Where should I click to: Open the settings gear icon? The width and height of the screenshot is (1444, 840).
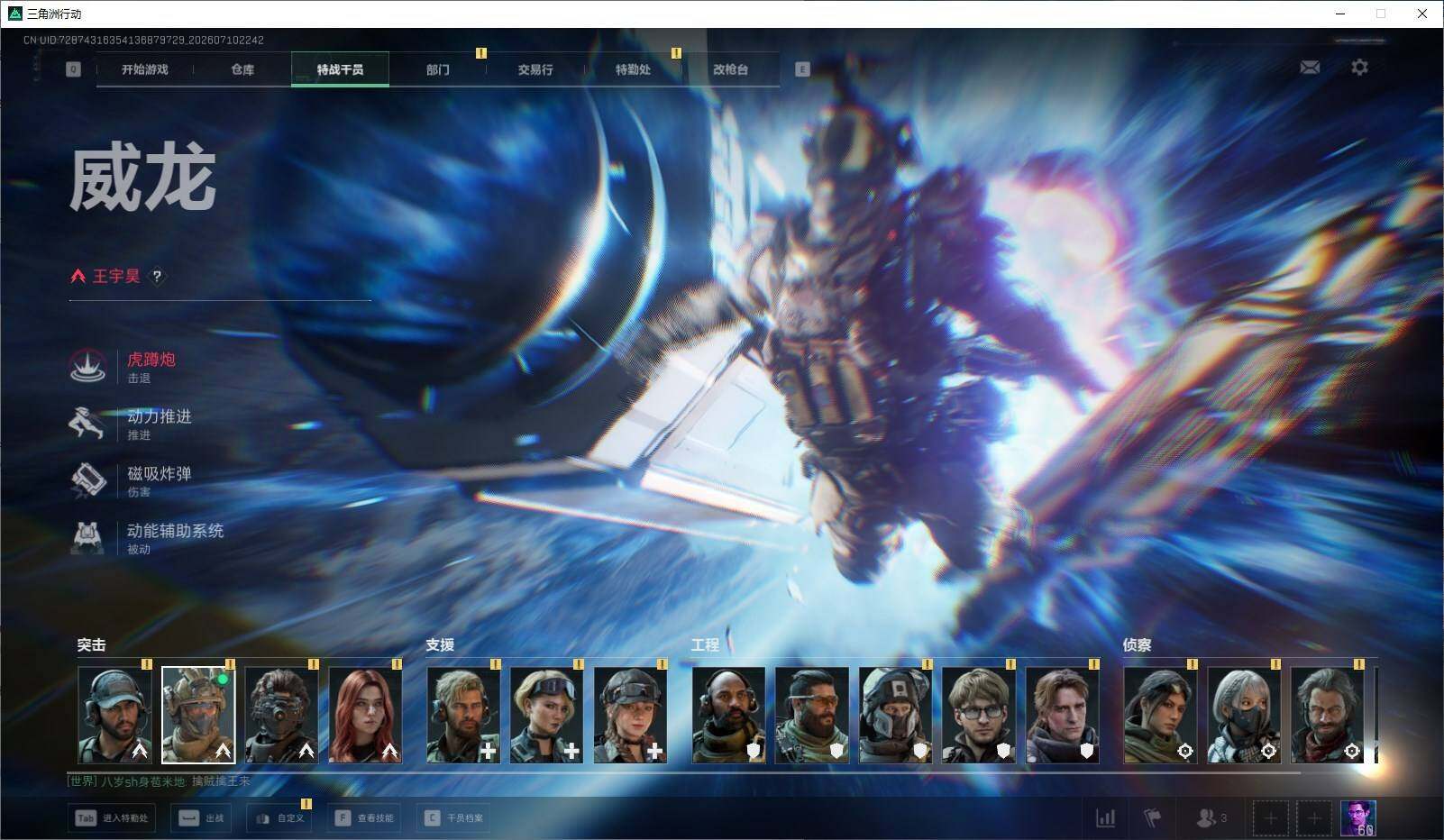coord(1359,68)
